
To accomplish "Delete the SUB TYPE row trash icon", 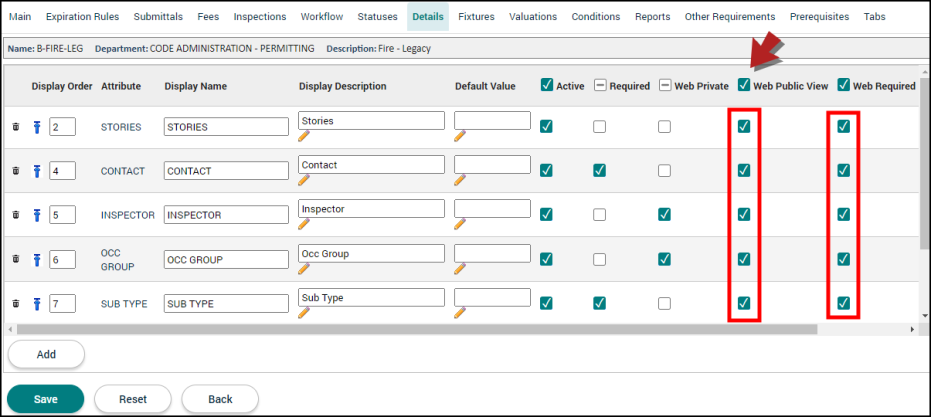I will [16, 304].
